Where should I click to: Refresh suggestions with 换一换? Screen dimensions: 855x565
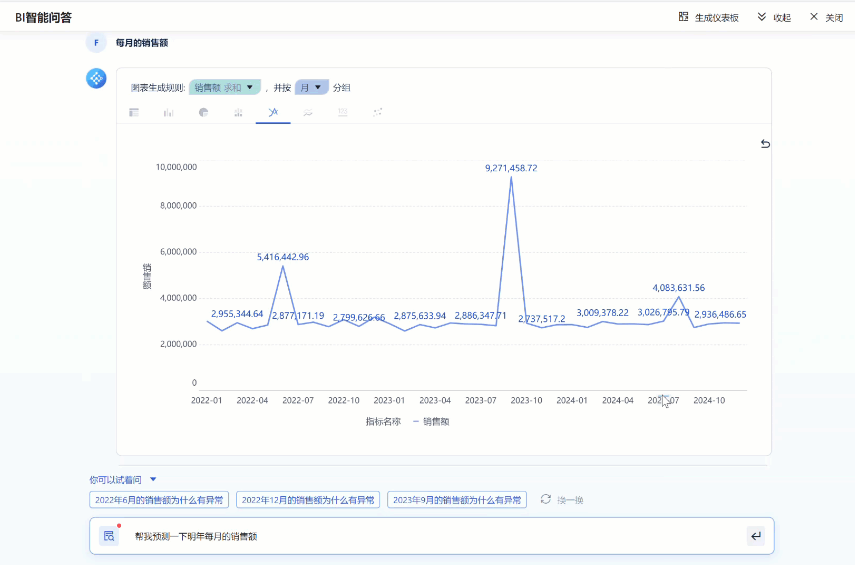562,500
